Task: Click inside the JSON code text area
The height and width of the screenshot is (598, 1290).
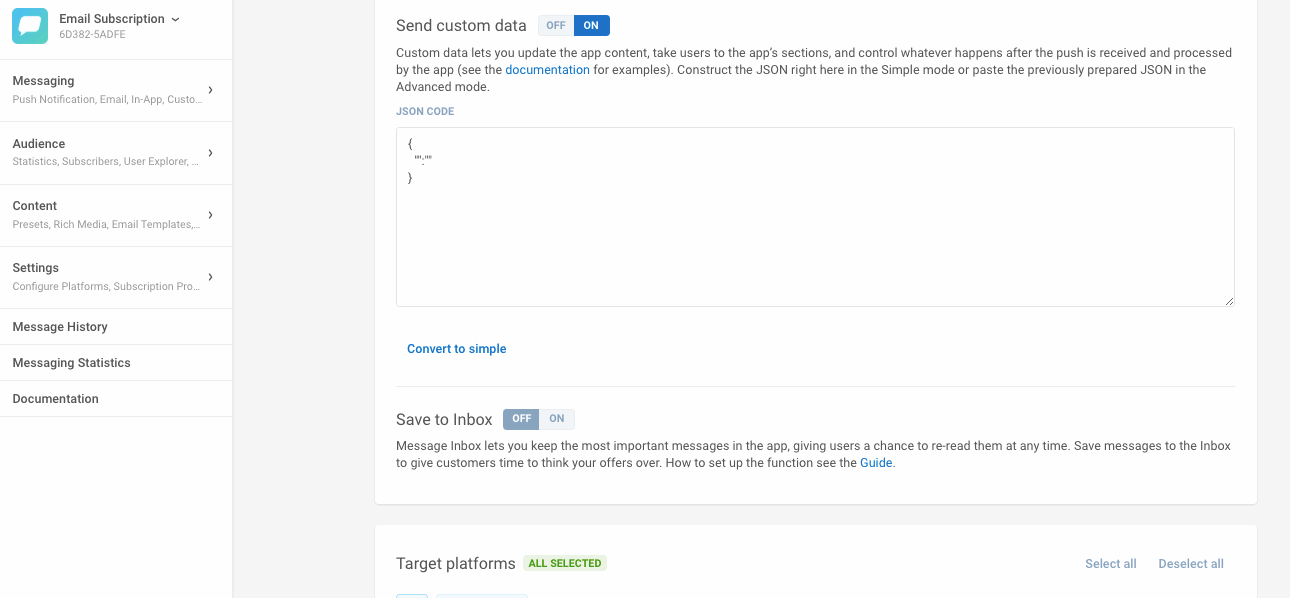Action: pos(815,230)
